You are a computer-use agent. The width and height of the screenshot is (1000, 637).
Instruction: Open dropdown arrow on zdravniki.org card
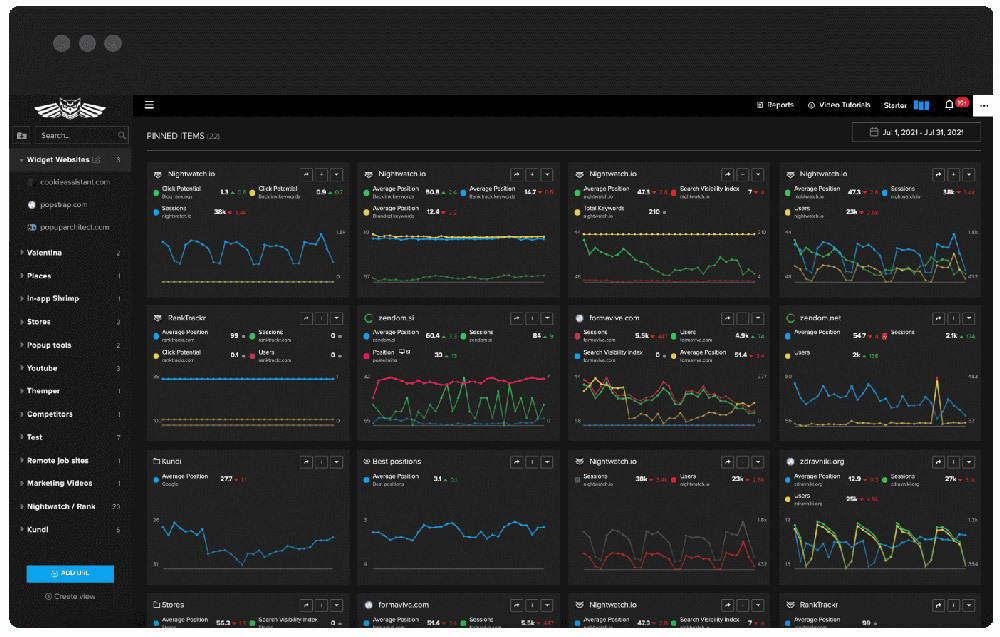tap(969, 462)
